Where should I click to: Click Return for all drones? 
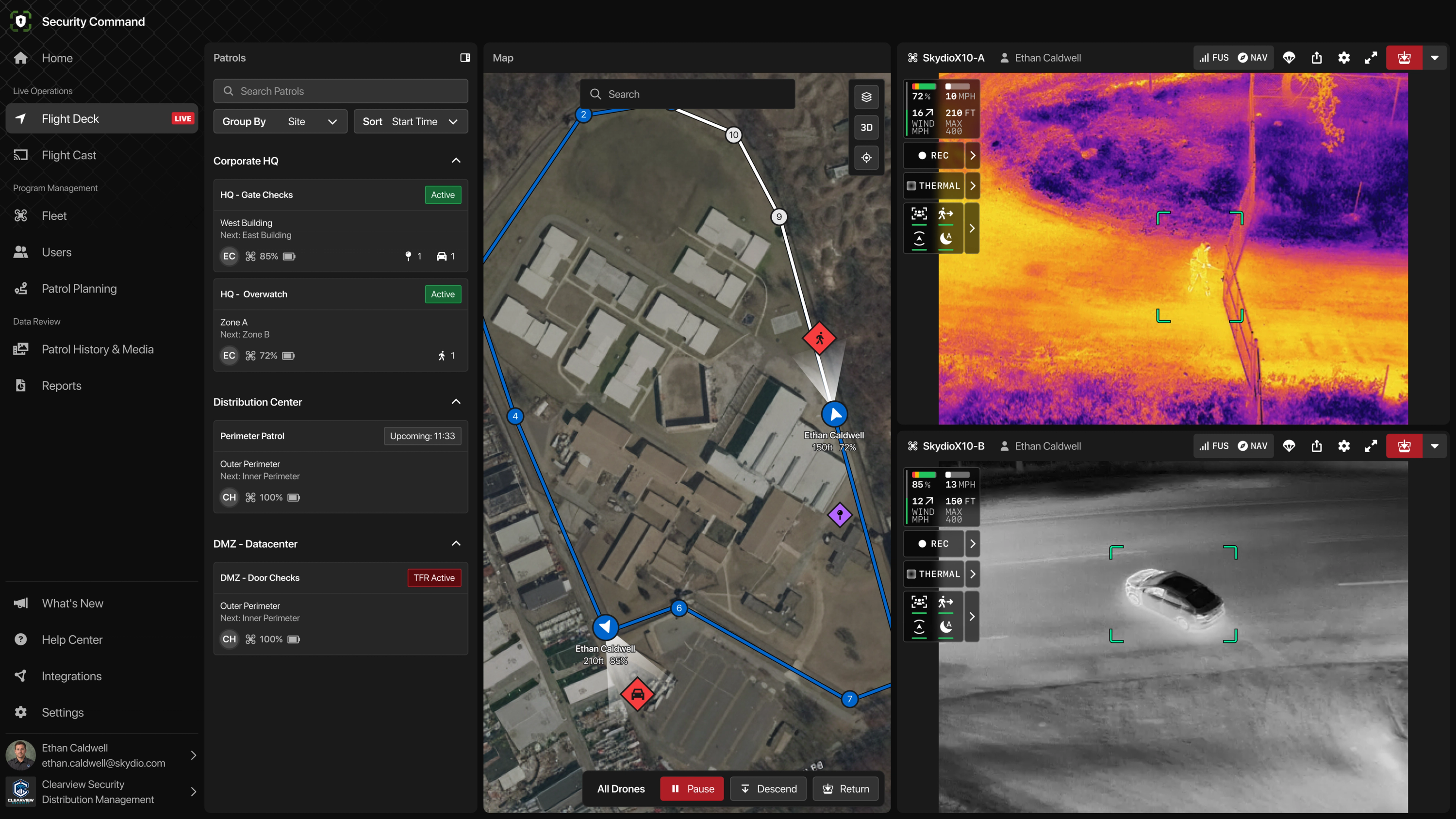point(845,788)
